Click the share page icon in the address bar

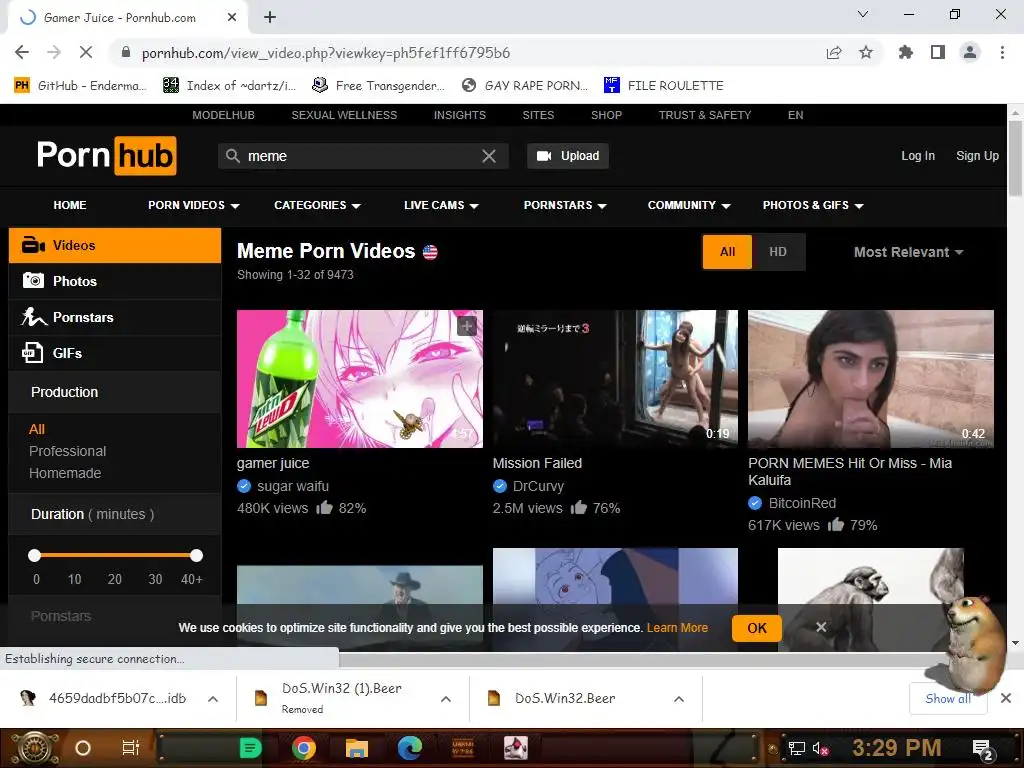coord(834,52)
